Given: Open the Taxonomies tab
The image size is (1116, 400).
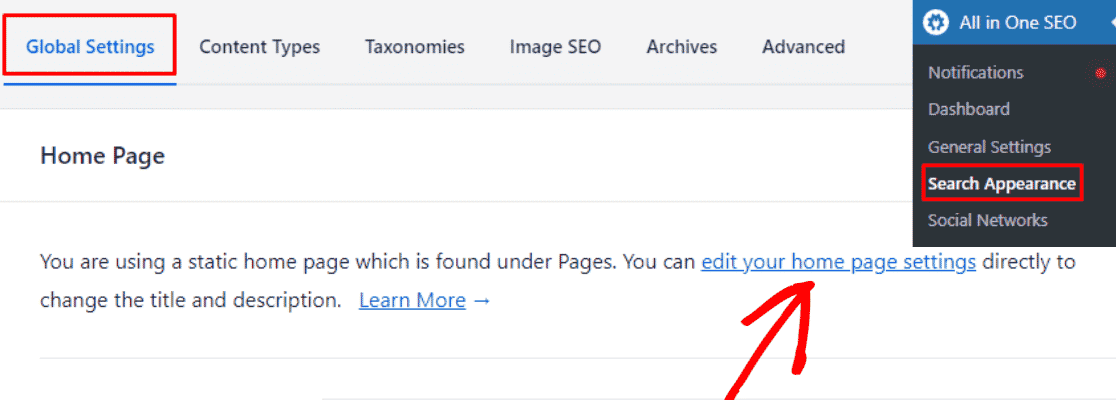Looking at the screenshot, I should pyautogui.click(x=415, y=47).
